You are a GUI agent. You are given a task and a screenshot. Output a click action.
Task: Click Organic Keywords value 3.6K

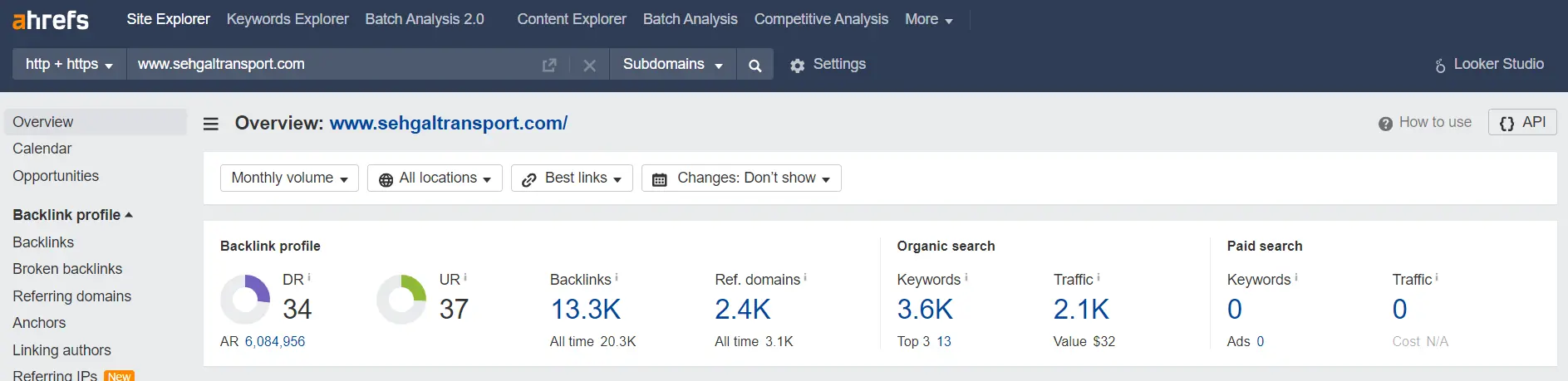point(925,310)
